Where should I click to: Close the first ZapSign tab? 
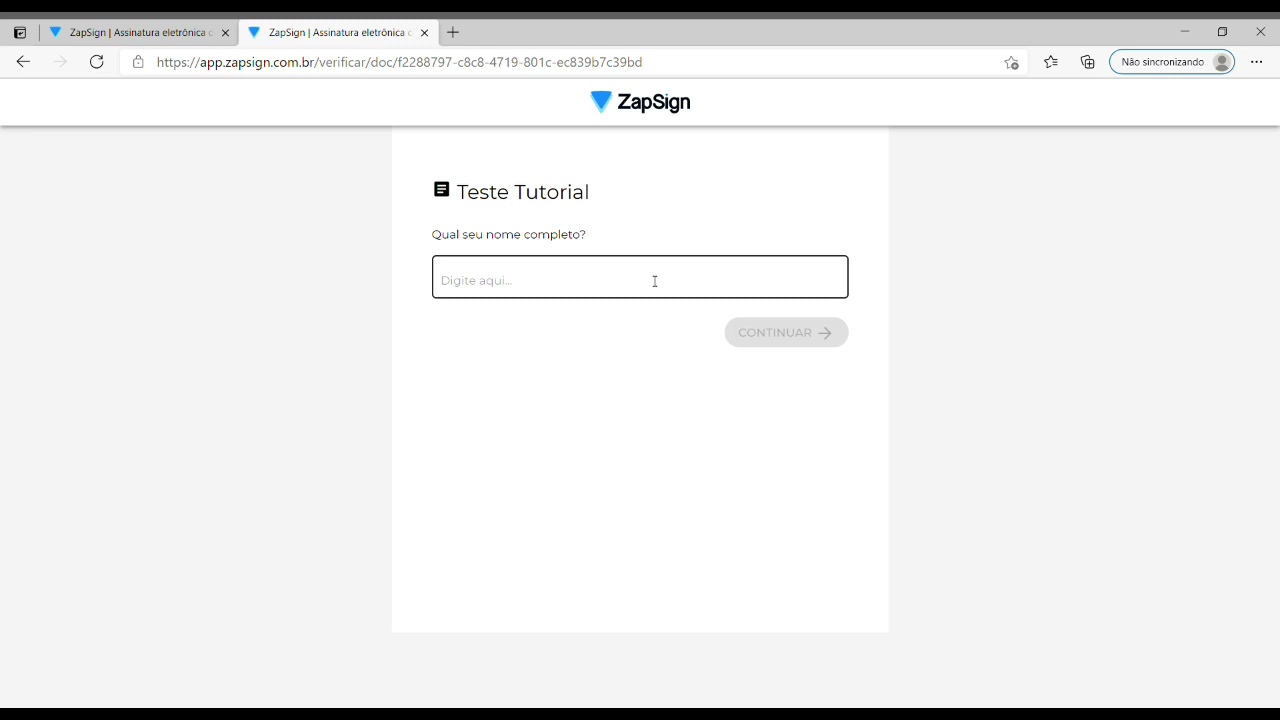[x=225, y=33]
